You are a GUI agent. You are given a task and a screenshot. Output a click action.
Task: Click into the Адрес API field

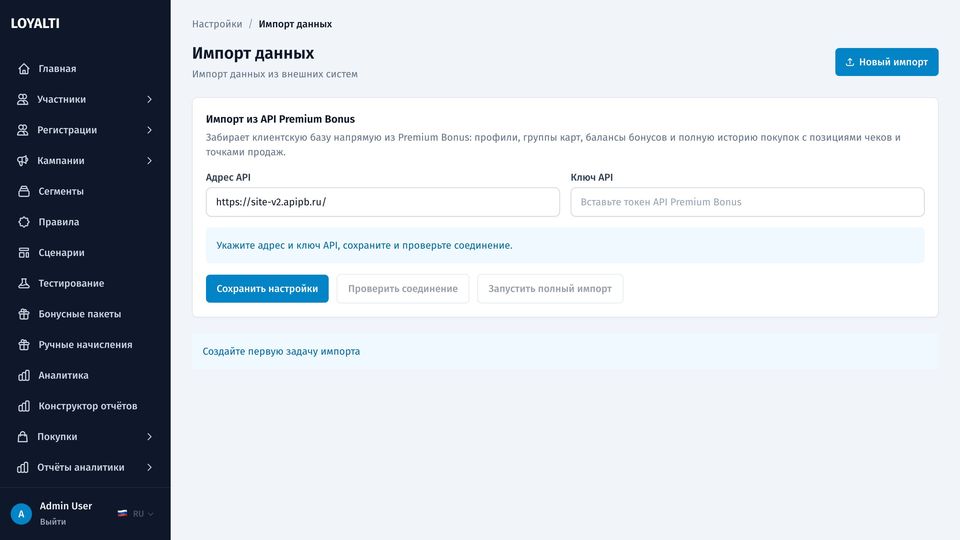(x=383, y=202)
